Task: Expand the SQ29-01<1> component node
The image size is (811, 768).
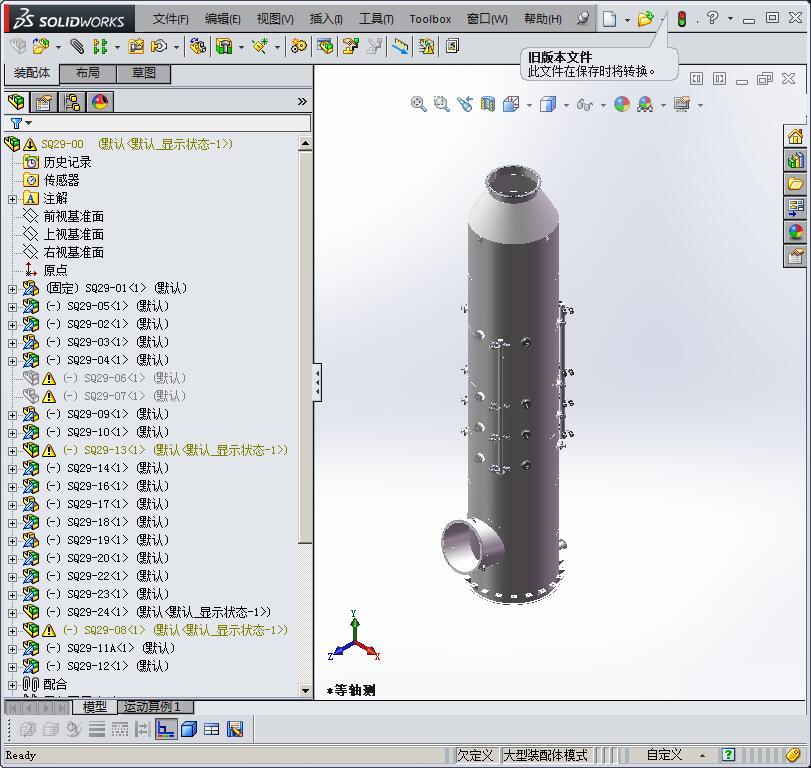Action: coord(12,290)
